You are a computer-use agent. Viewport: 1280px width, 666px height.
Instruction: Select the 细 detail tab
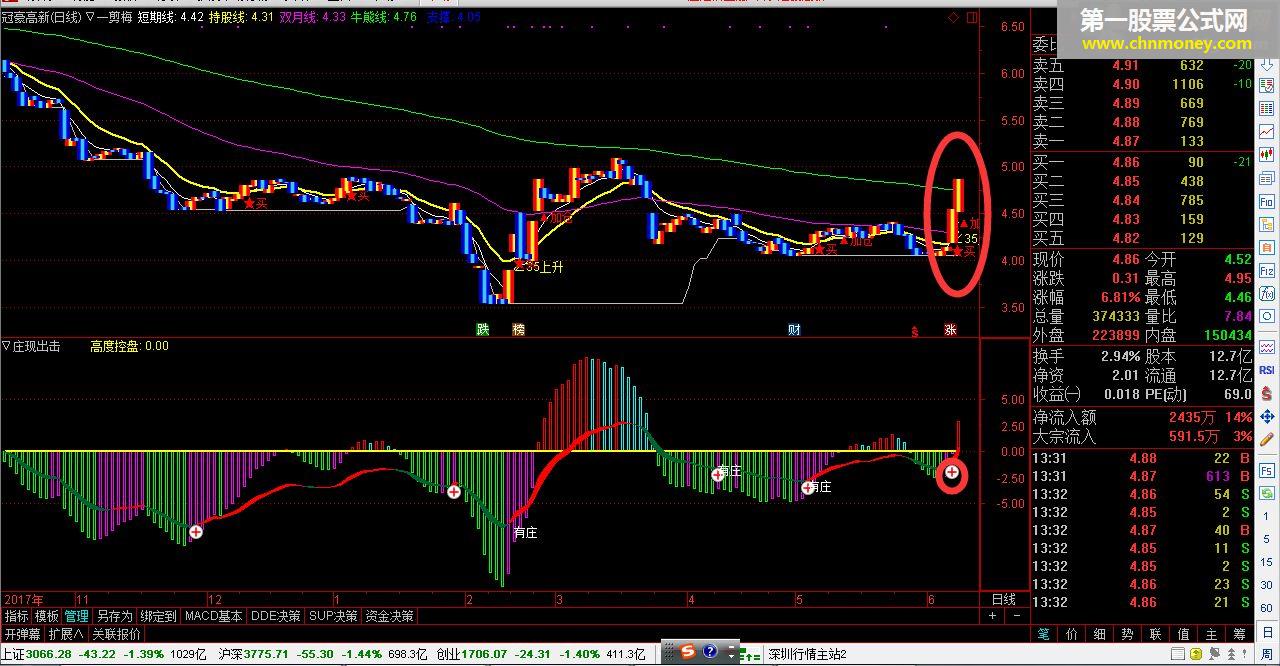click(1099, 634)
